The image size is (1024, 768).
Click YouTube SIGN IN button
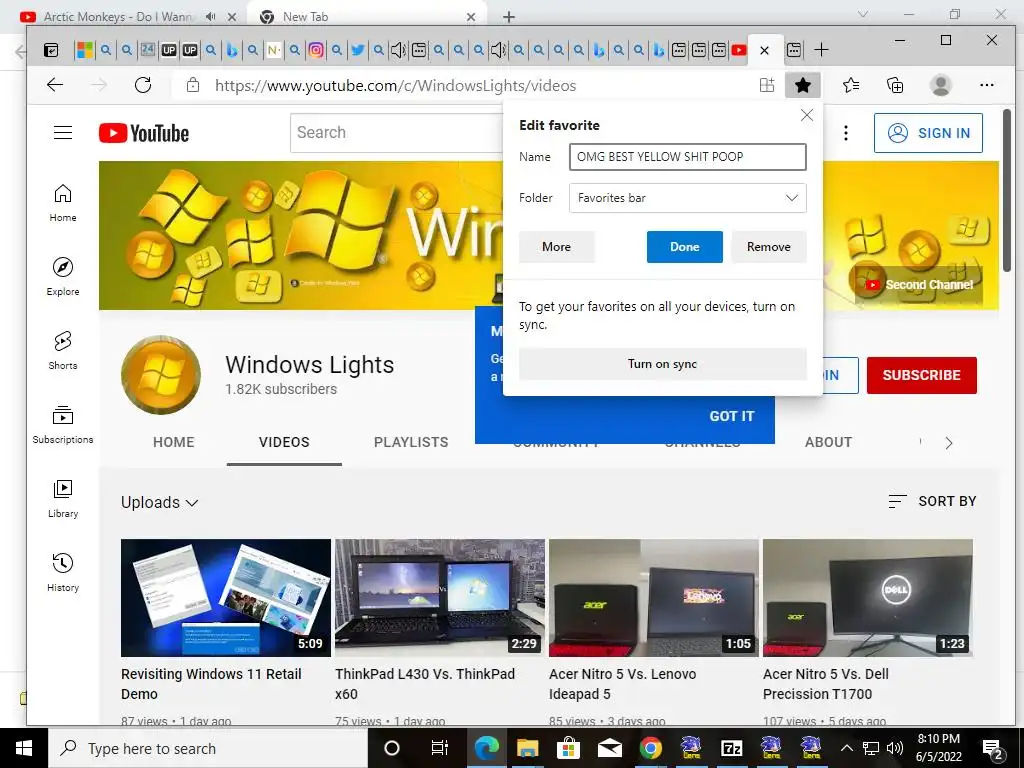(x=928, y=133)
